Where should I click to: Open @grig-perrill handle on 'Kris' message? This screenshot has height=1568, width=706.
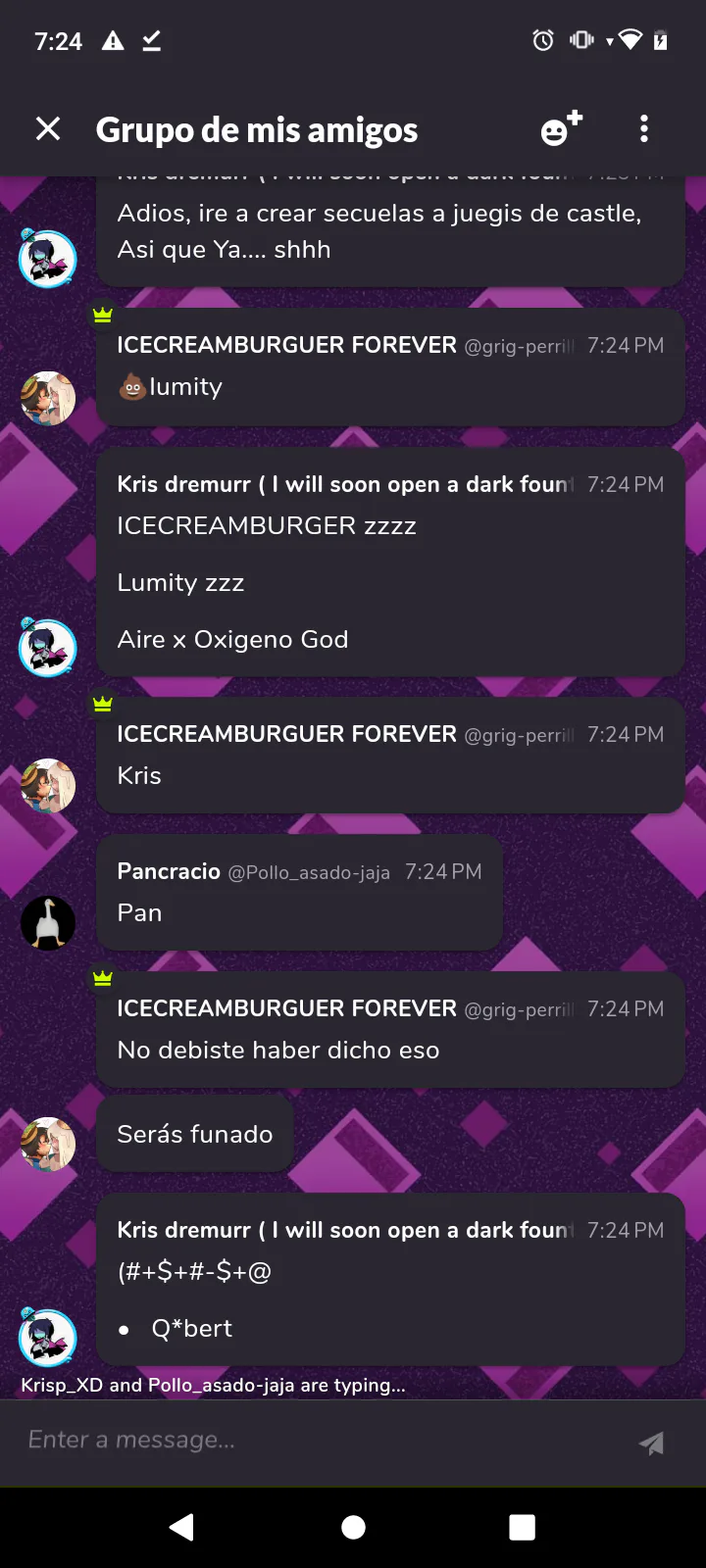point(519,735)
